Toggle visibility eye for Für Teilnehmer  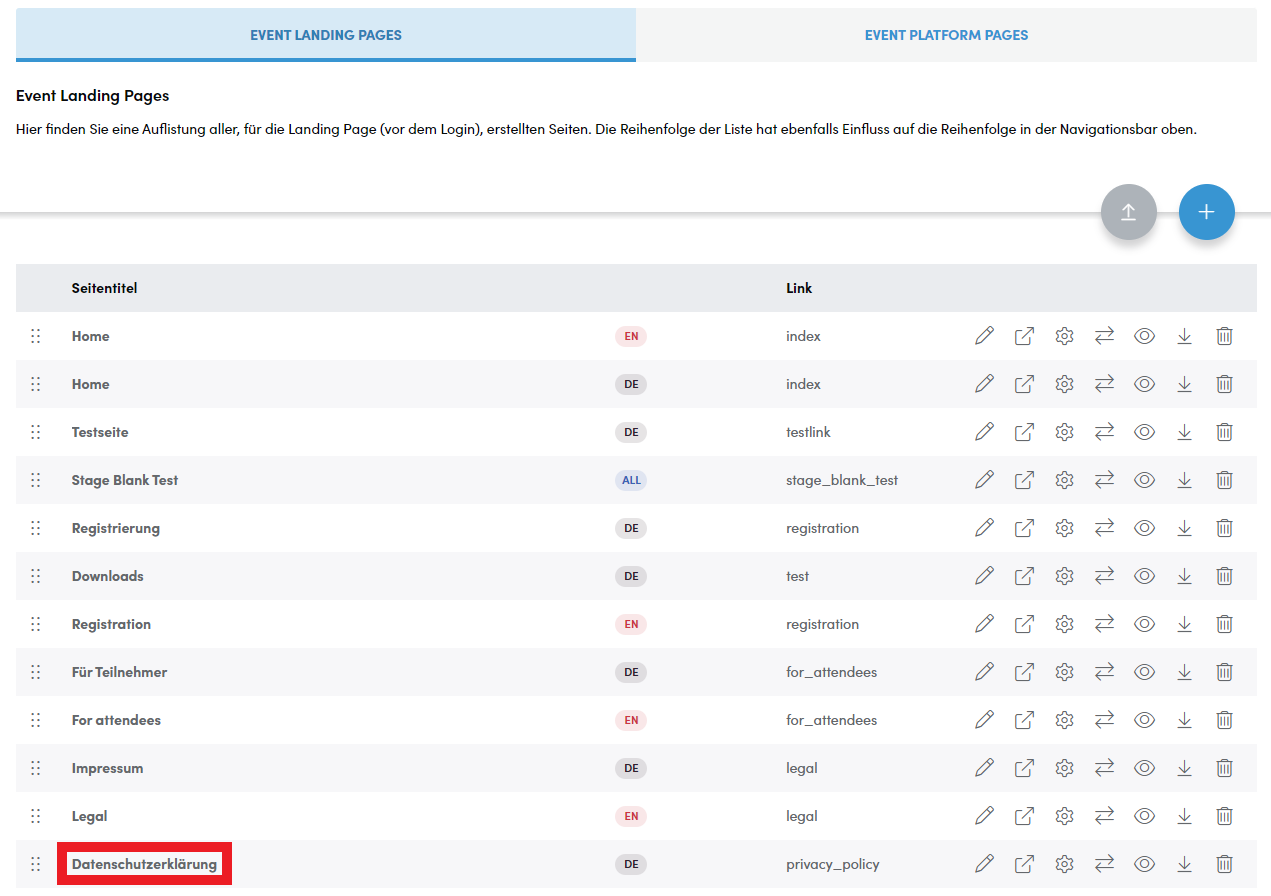1144,672
